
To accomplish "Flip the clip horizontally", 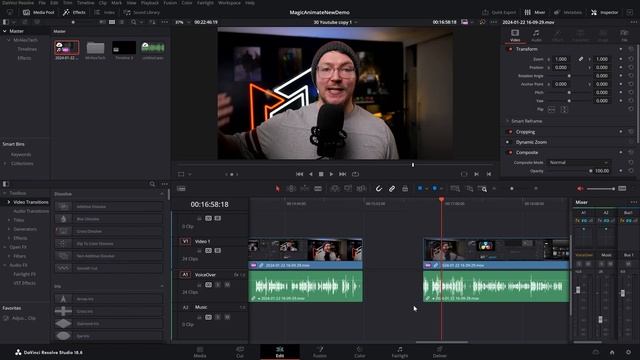I will pyautogui.click(x=551, y=109).
